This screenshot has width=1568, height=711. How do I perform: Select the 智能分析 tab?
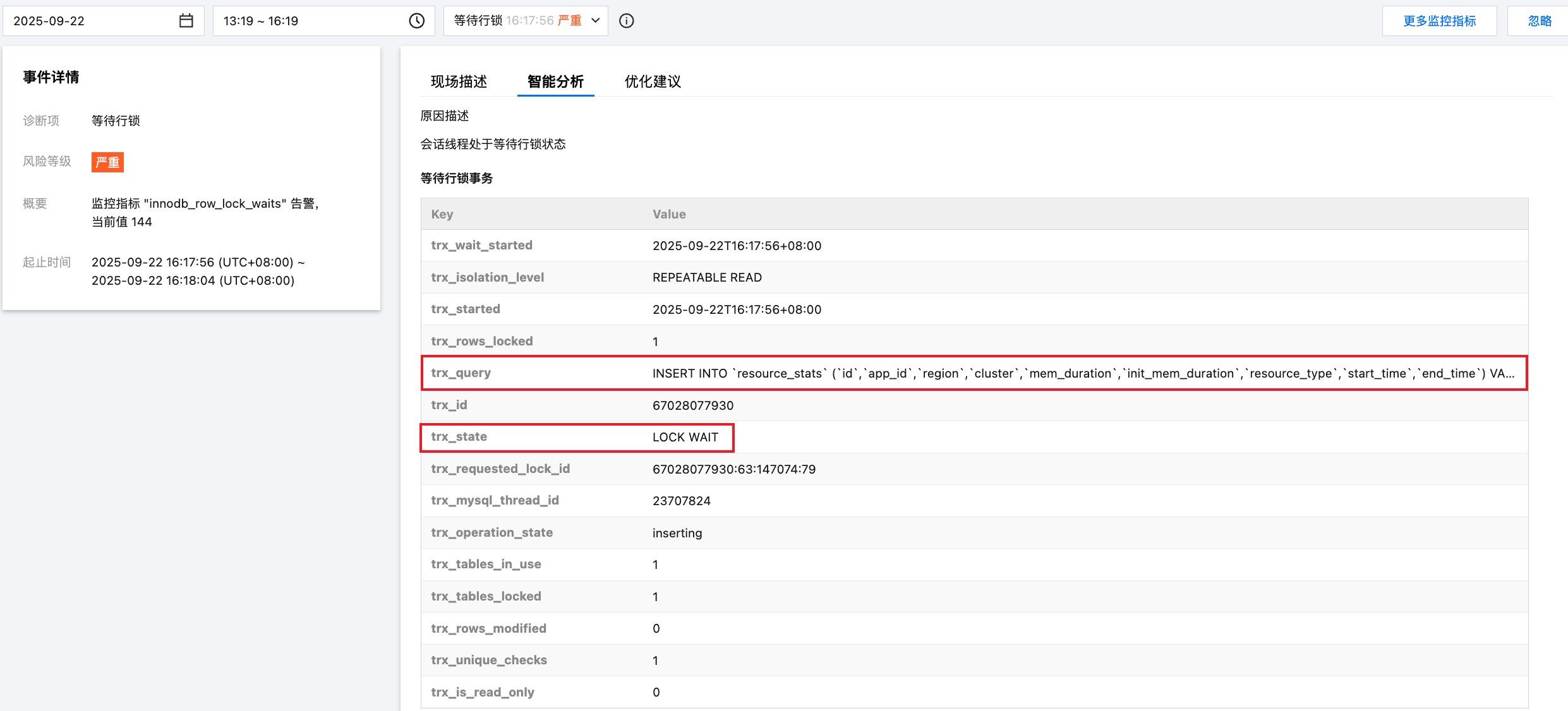tap(555, 81)
